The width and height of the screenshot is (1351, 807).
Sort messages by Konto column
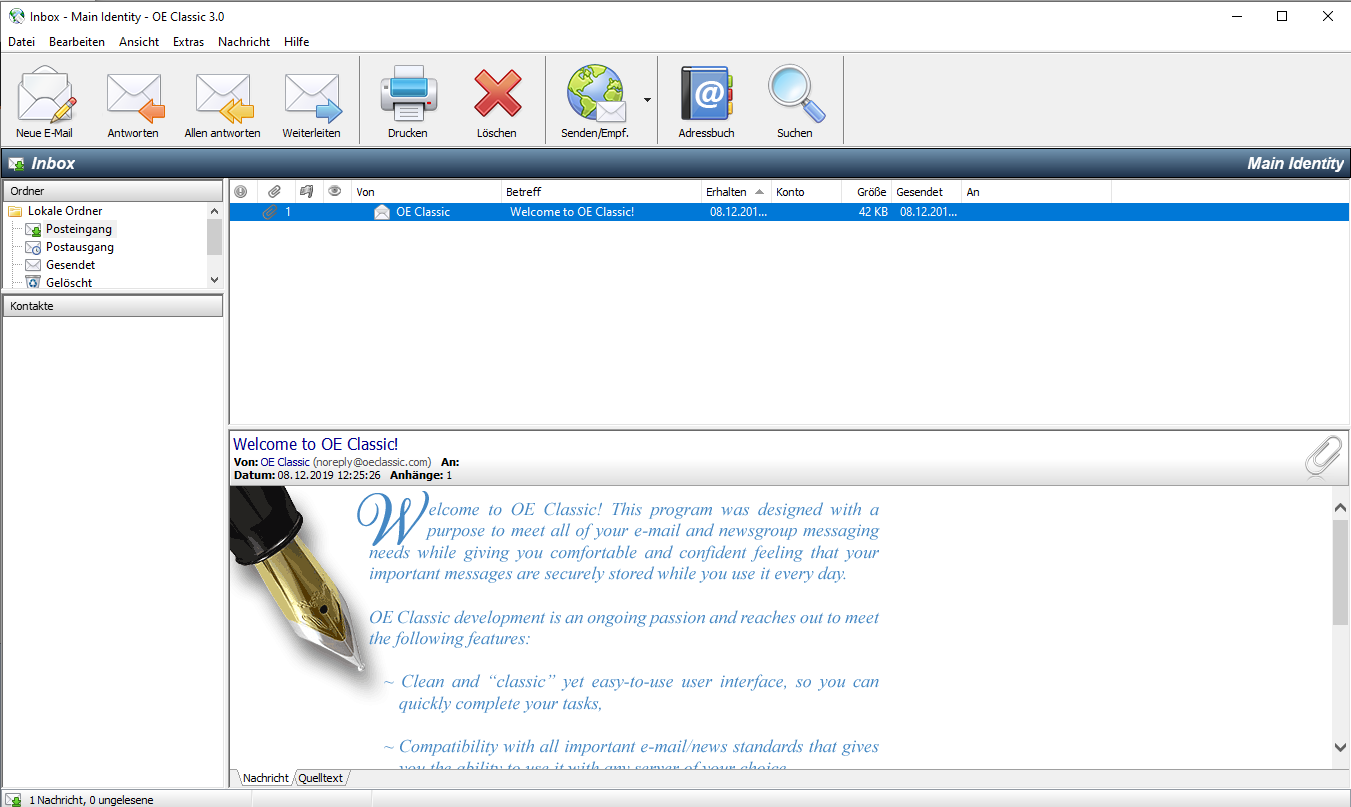806,192
